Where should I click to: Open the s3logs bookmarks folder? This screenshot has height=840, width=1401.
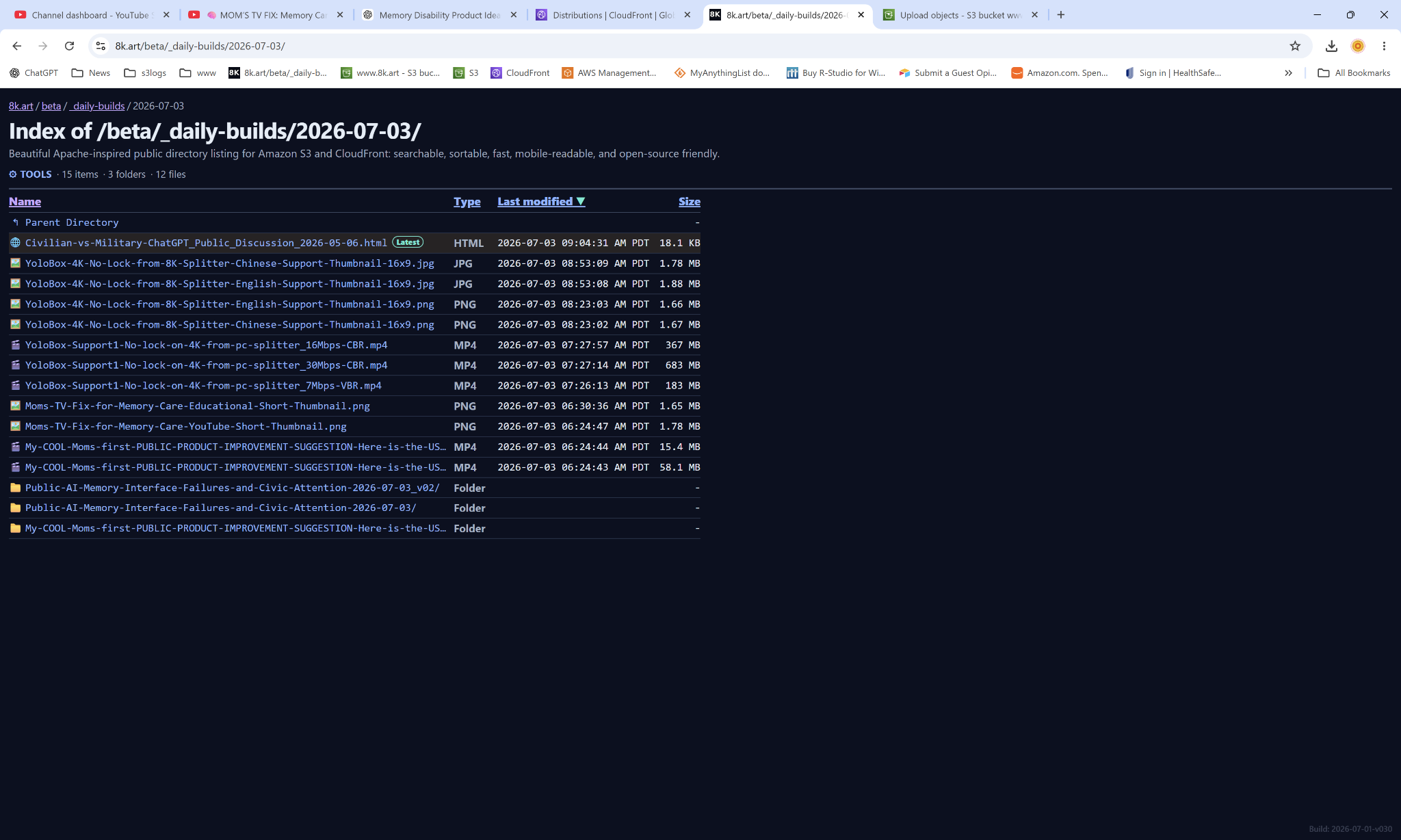tap(145, 73)
